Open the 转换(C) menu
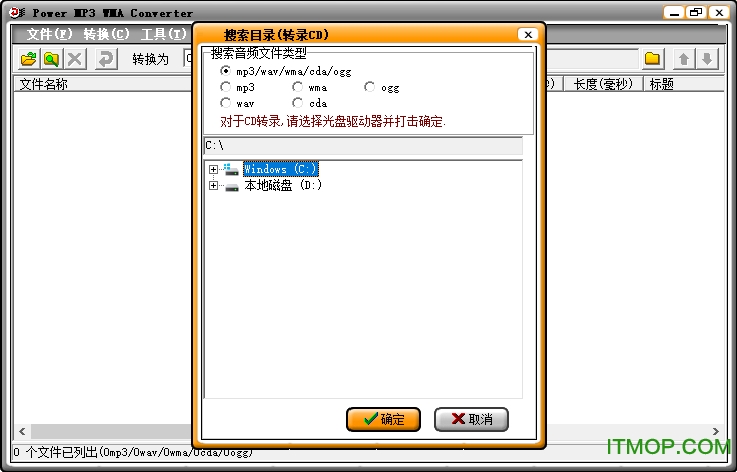 pyautogui.click(x=106, y=34)
